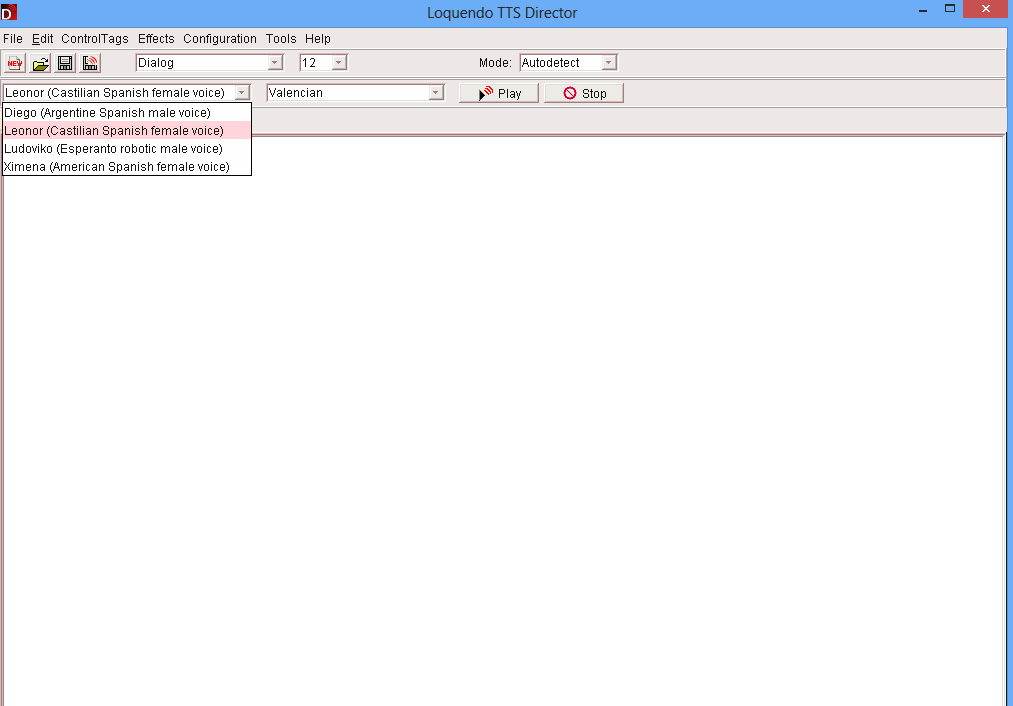Click the Save floppy disk icon
This screenshot has width=1013, height=706.
[65, 63]
